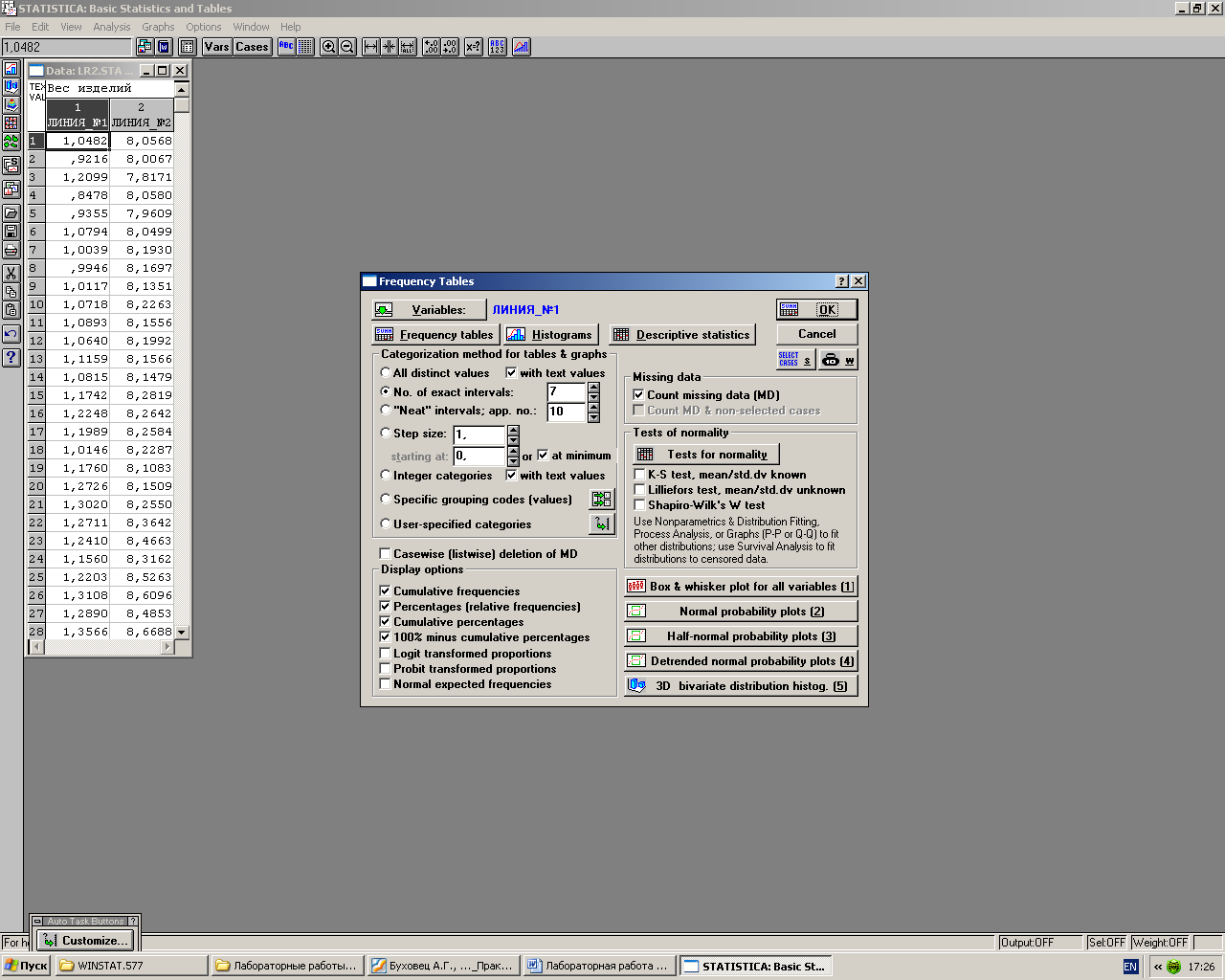Viewport: 1225px width, 980px height.
Task: Click the print sidebar icon
Action: pos(11,251)
